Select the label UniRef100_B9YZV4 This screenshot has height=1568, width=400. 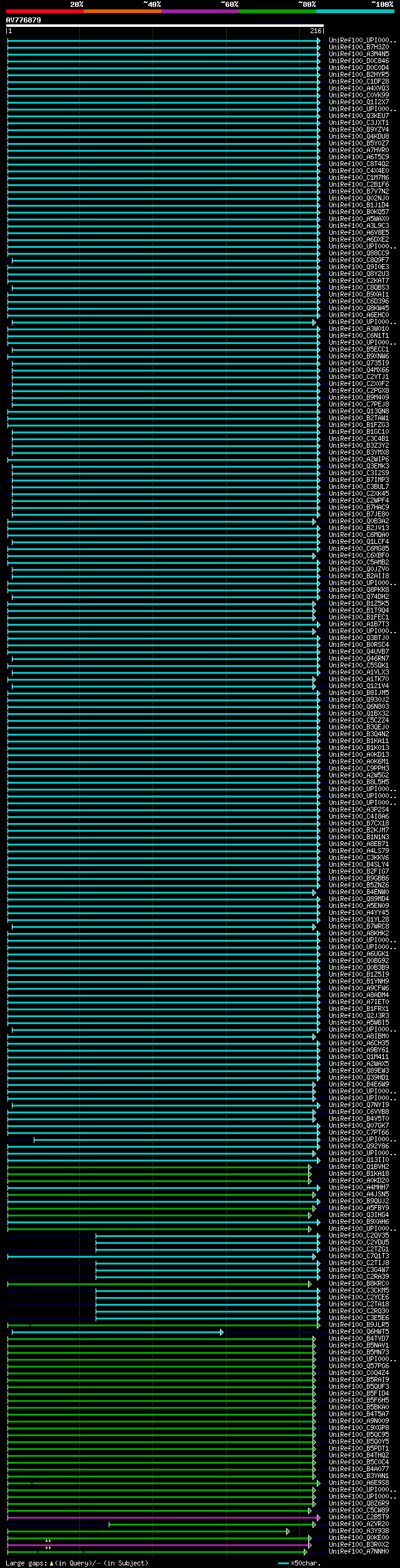(x=359, y=129)
